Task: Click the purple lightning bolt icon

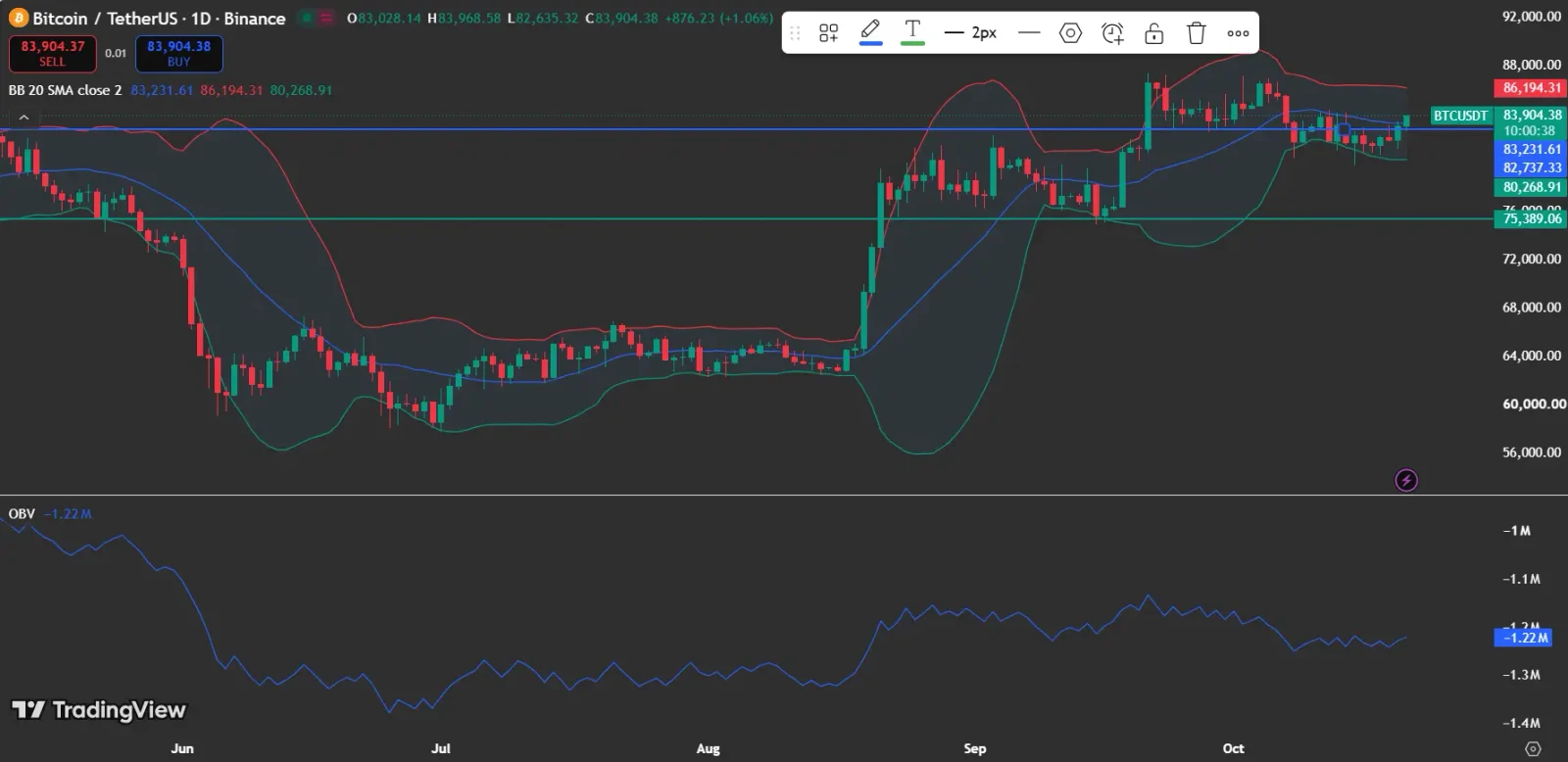Action: point(1406,480)
